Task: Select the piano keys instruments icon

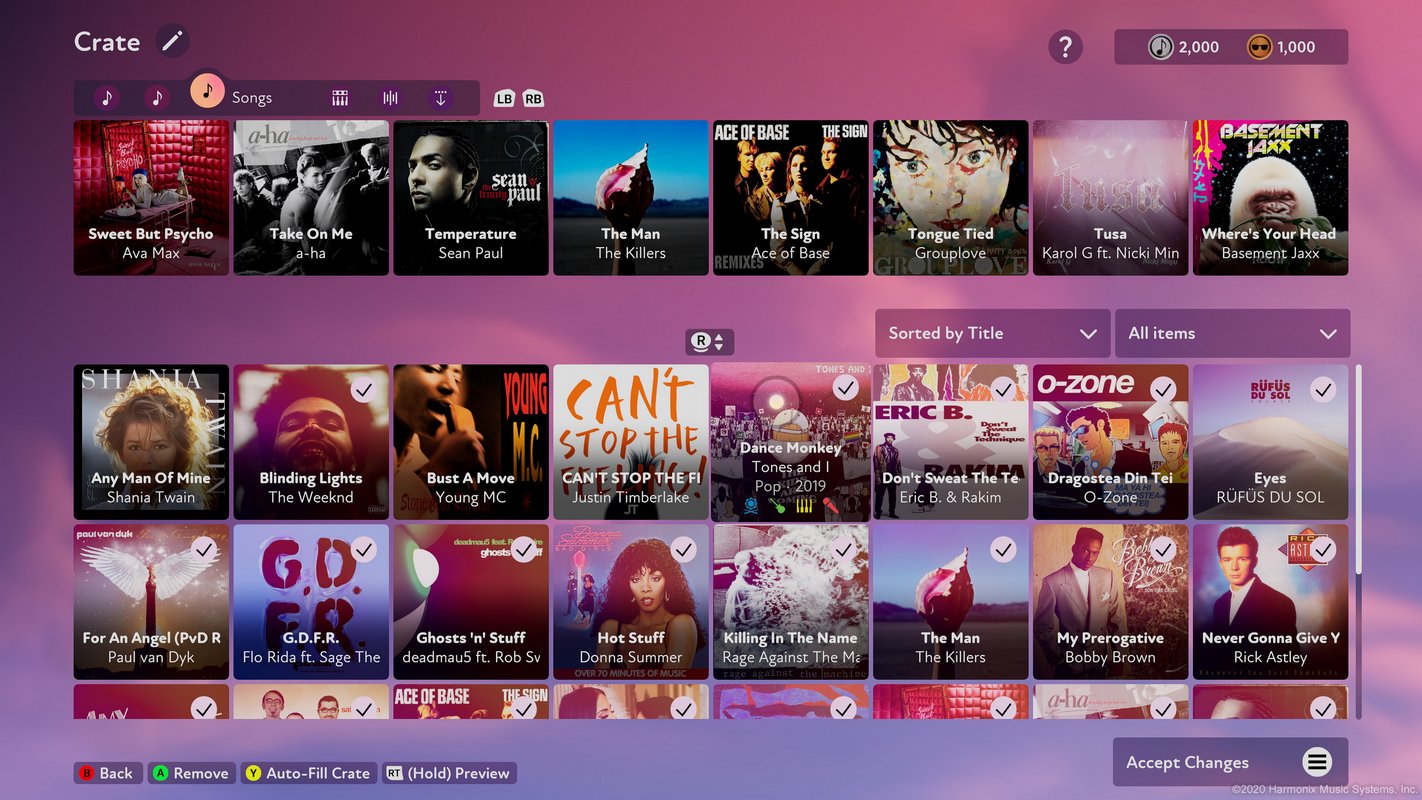Action: [340, 98]
